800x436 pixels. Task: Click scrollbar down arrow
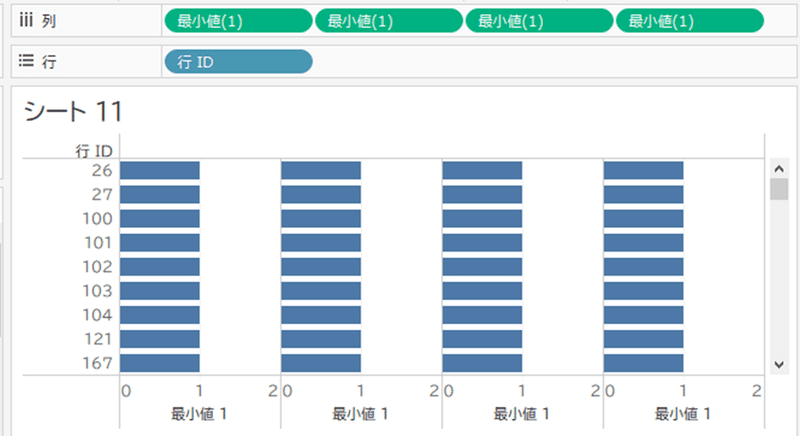(779, 364)
